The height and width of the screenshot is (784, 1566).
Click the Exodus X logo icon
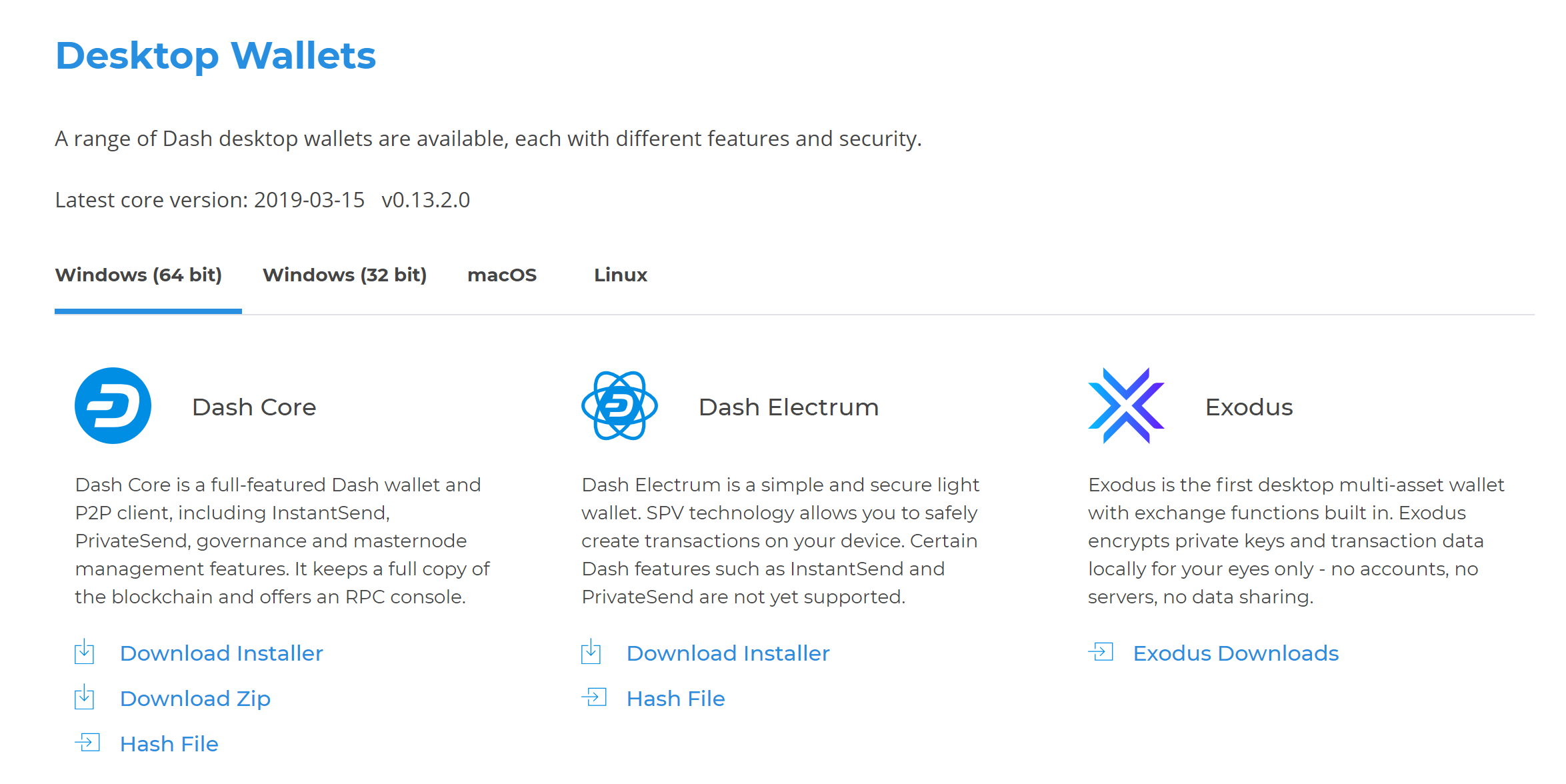(1126, 406)
